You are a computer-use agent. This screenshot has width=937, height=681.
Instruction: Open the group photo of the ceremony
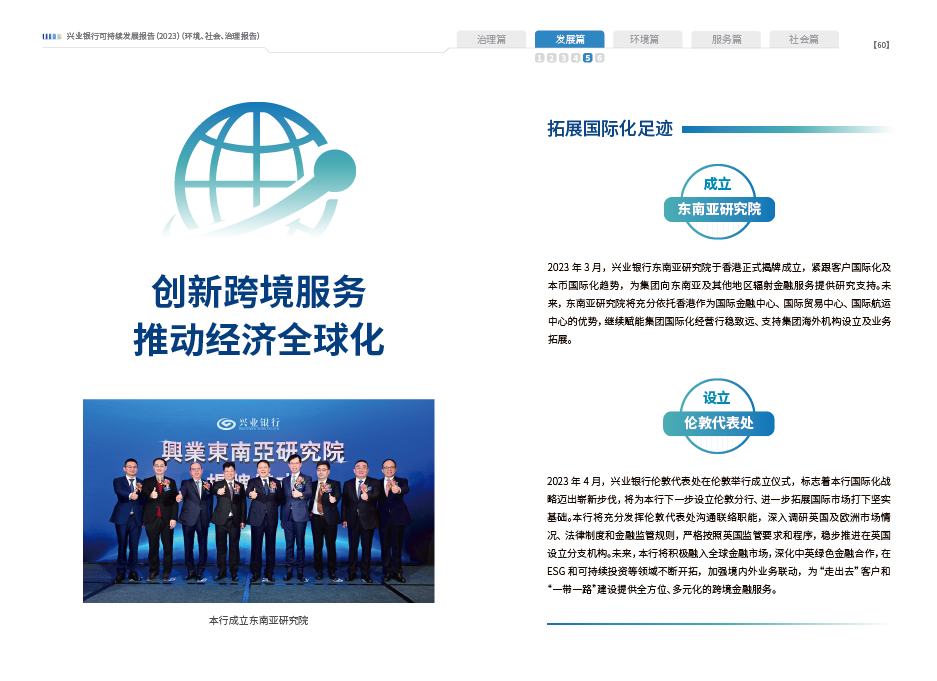pyautogui.click(x=258, y=500)
